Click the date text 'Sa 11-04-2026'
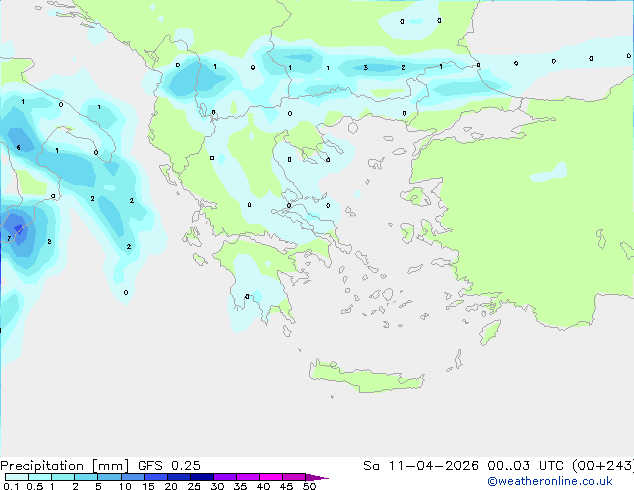This screenshot has height=490, width=634. (x=421, y=466)
